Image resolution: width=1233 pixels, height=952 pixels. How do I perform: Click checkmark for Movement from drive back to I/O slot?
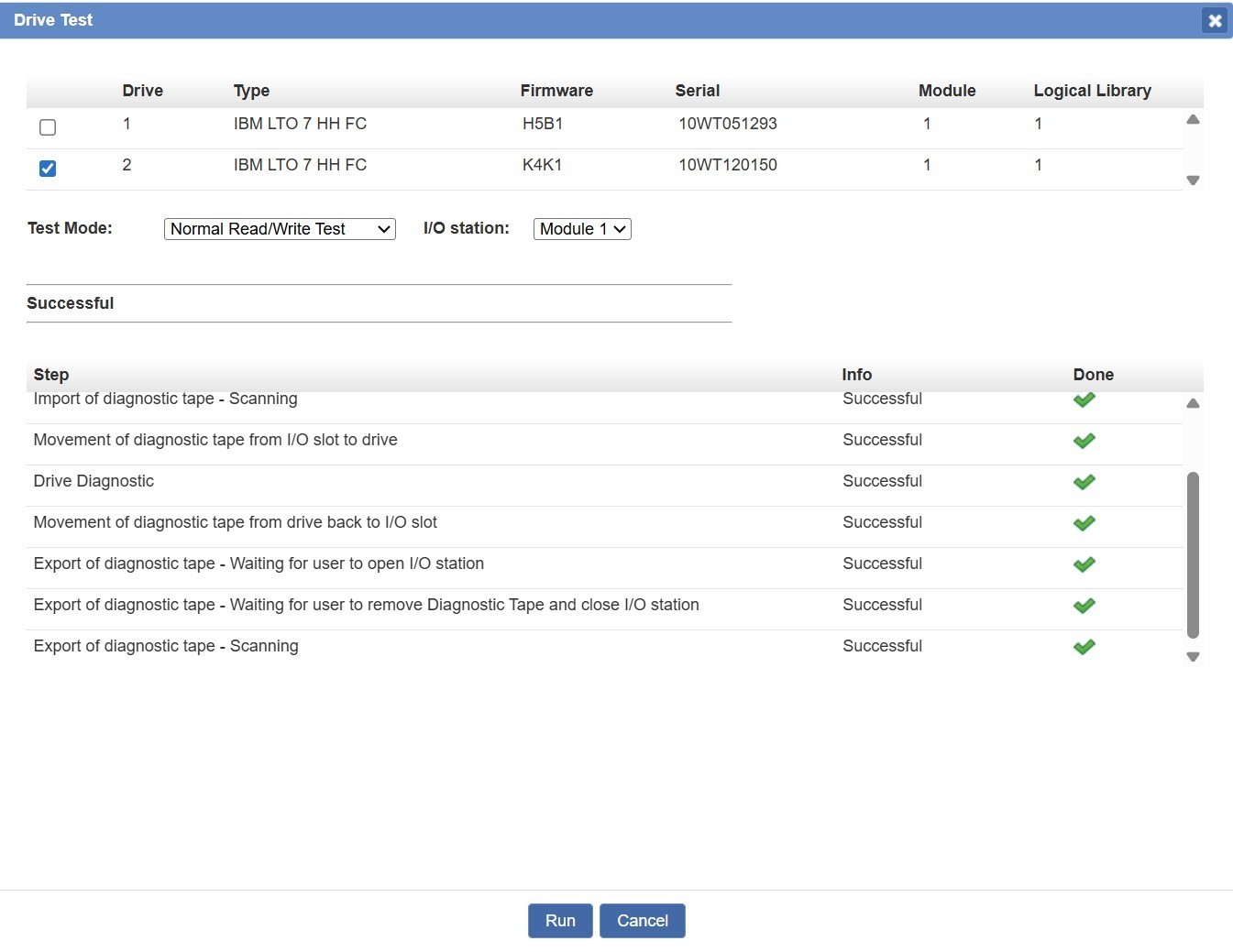(1084, 523)
